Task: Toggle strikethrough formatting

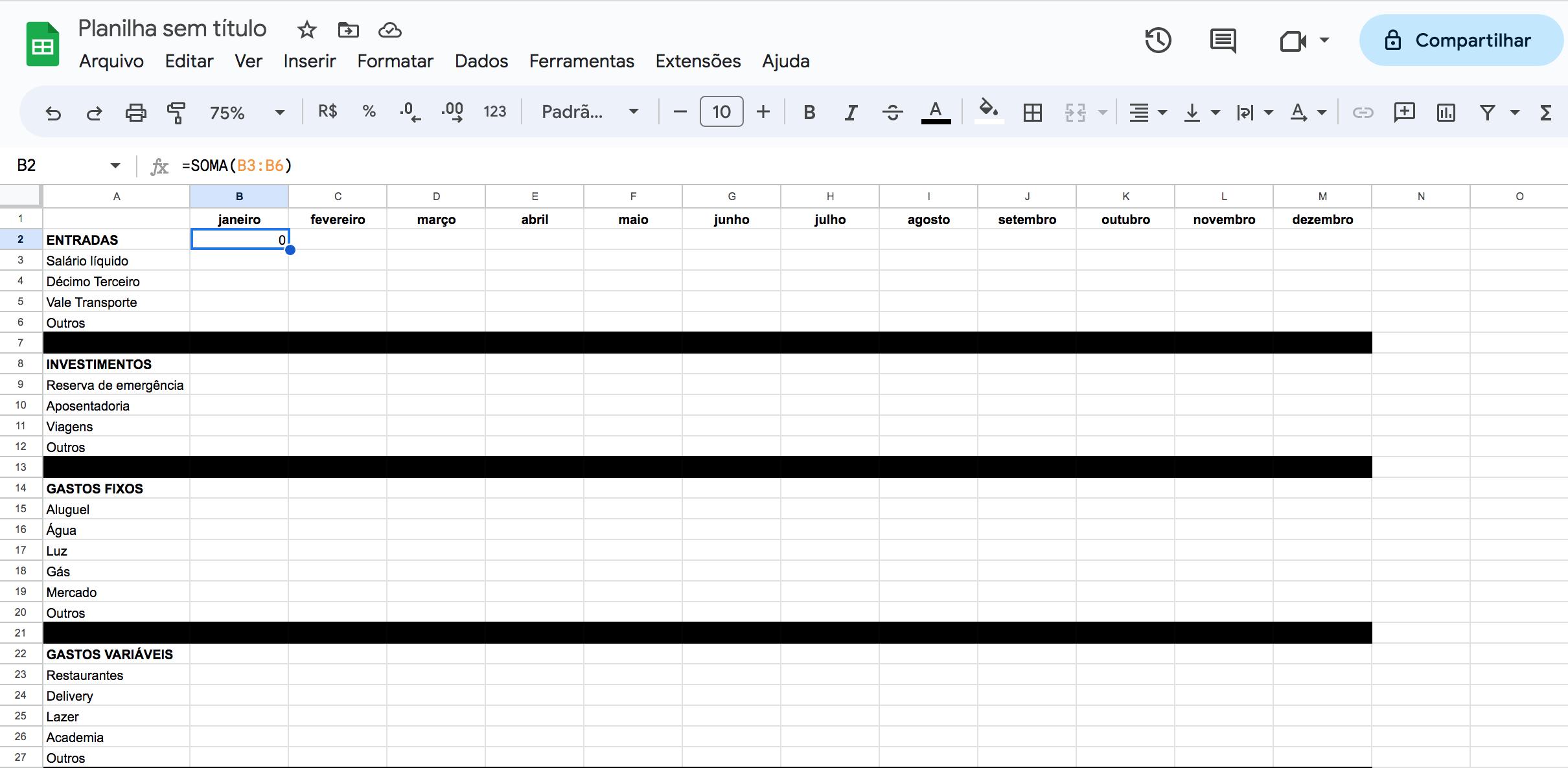Action: point(892,113)
